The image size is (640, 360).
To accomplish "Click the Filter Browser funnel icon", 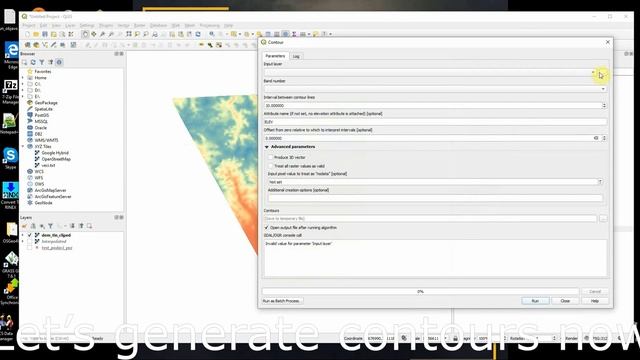I will (x=42, y=62).
